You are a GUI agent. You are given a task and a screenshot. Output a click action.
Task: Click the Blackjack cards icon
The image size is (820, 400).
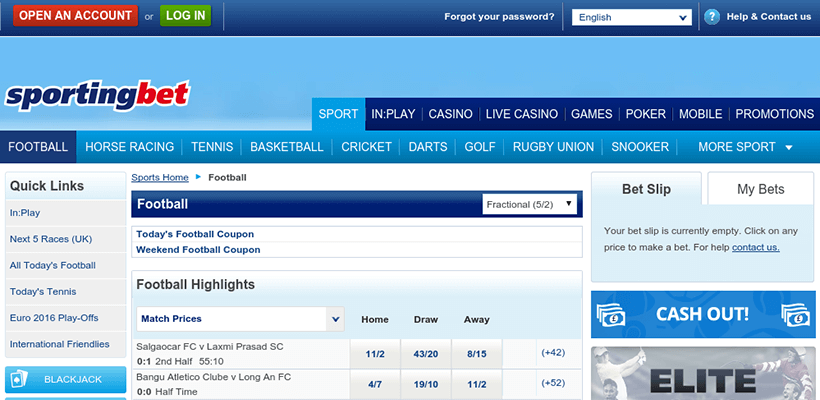(18, 379)
